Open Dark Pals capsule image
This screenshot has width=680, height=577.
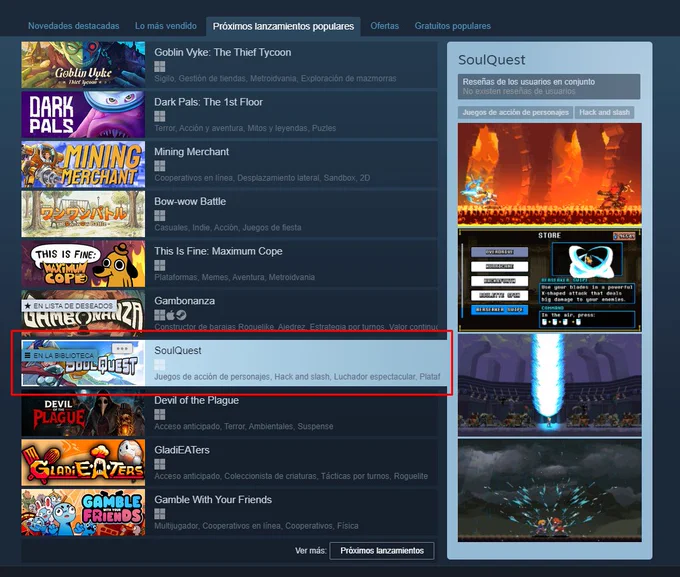click(x=83, y=115)
